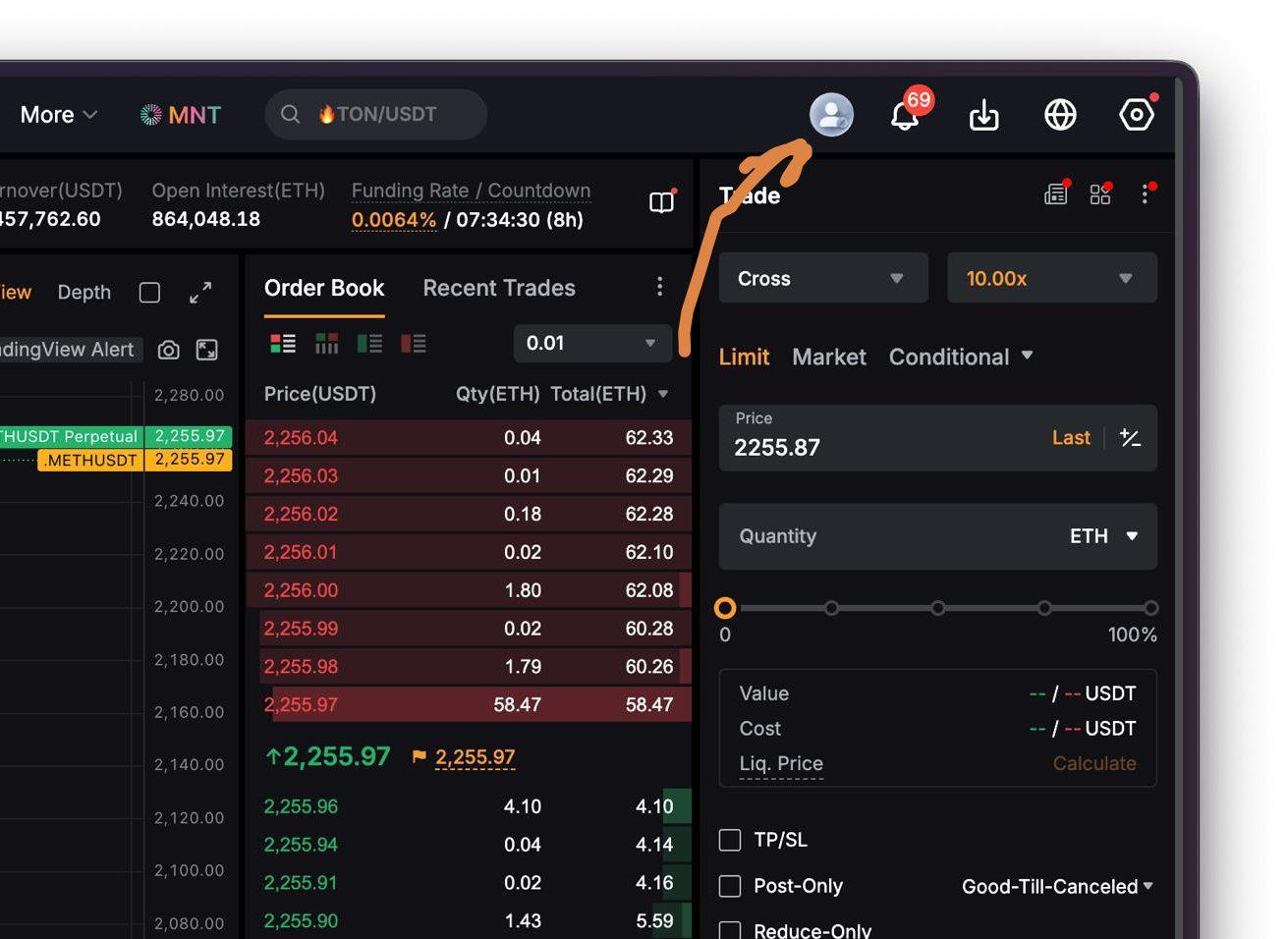1288x939 pixels.
Task: Select buy-and-sell order book view
Action: pyautogui.click(x=283, y=343)
